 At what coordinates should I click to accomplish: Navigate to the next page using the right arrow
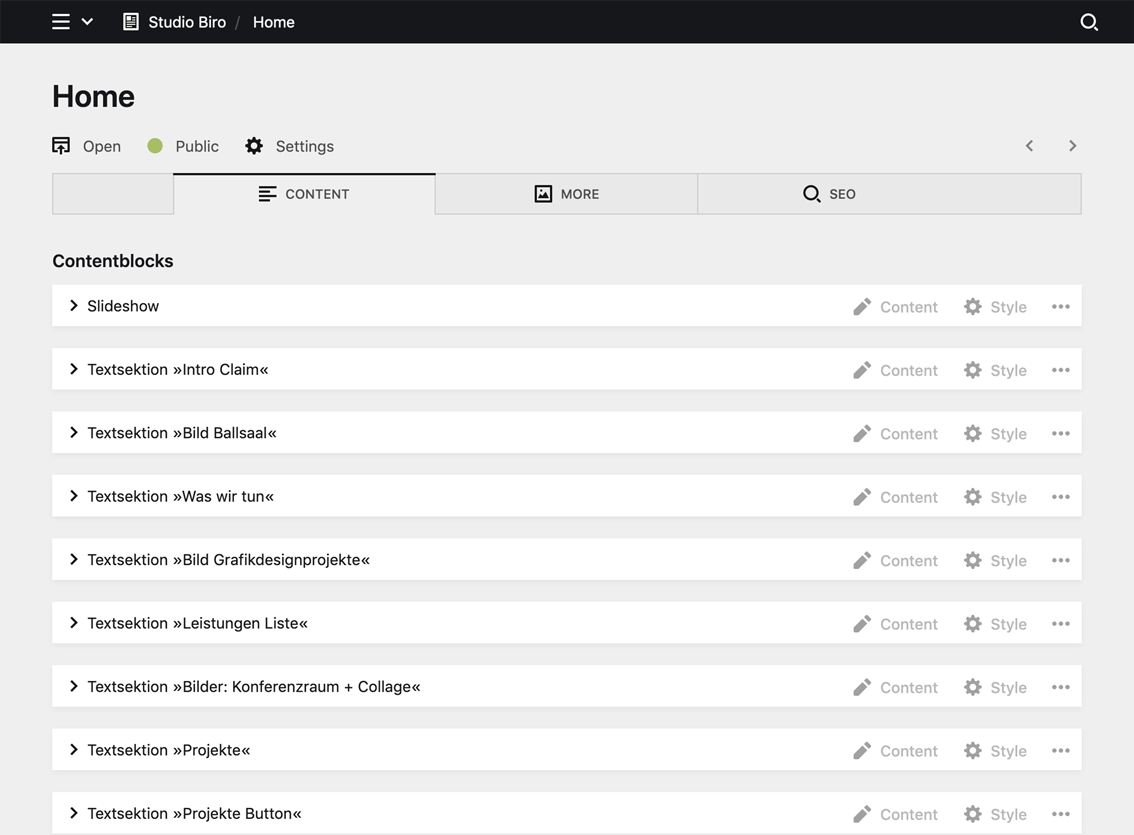click(x=1072, y=145)
